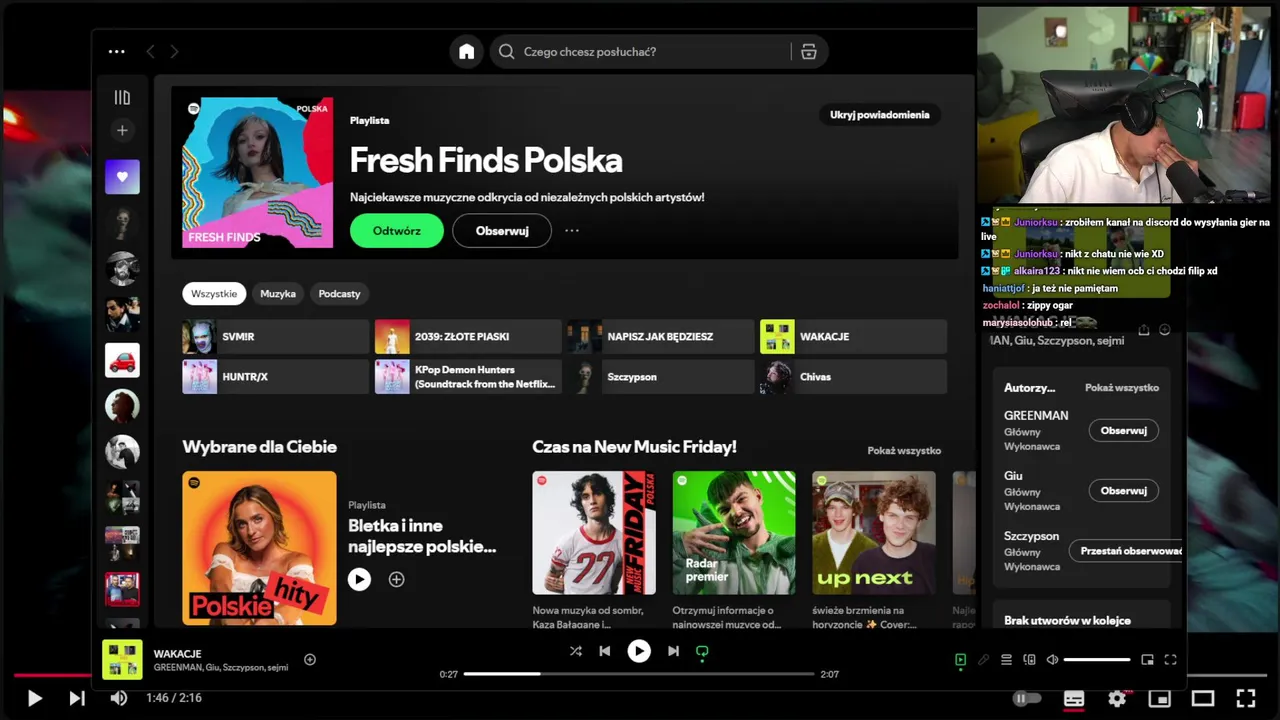Open more options dots next to Obserwuj
The width and height of the screenshot is (1280, 720).
pos(572,230)
